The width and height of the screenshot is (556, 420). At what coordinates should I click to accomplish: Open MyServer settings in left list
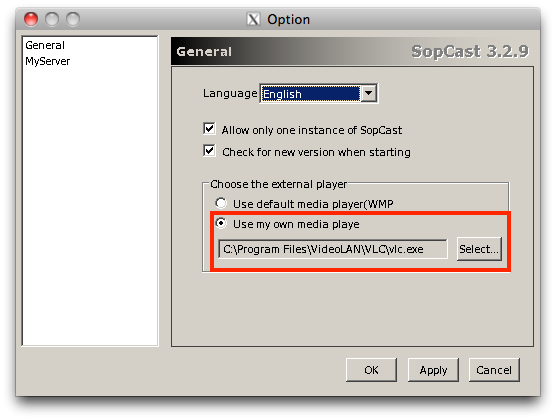point(48,61)
